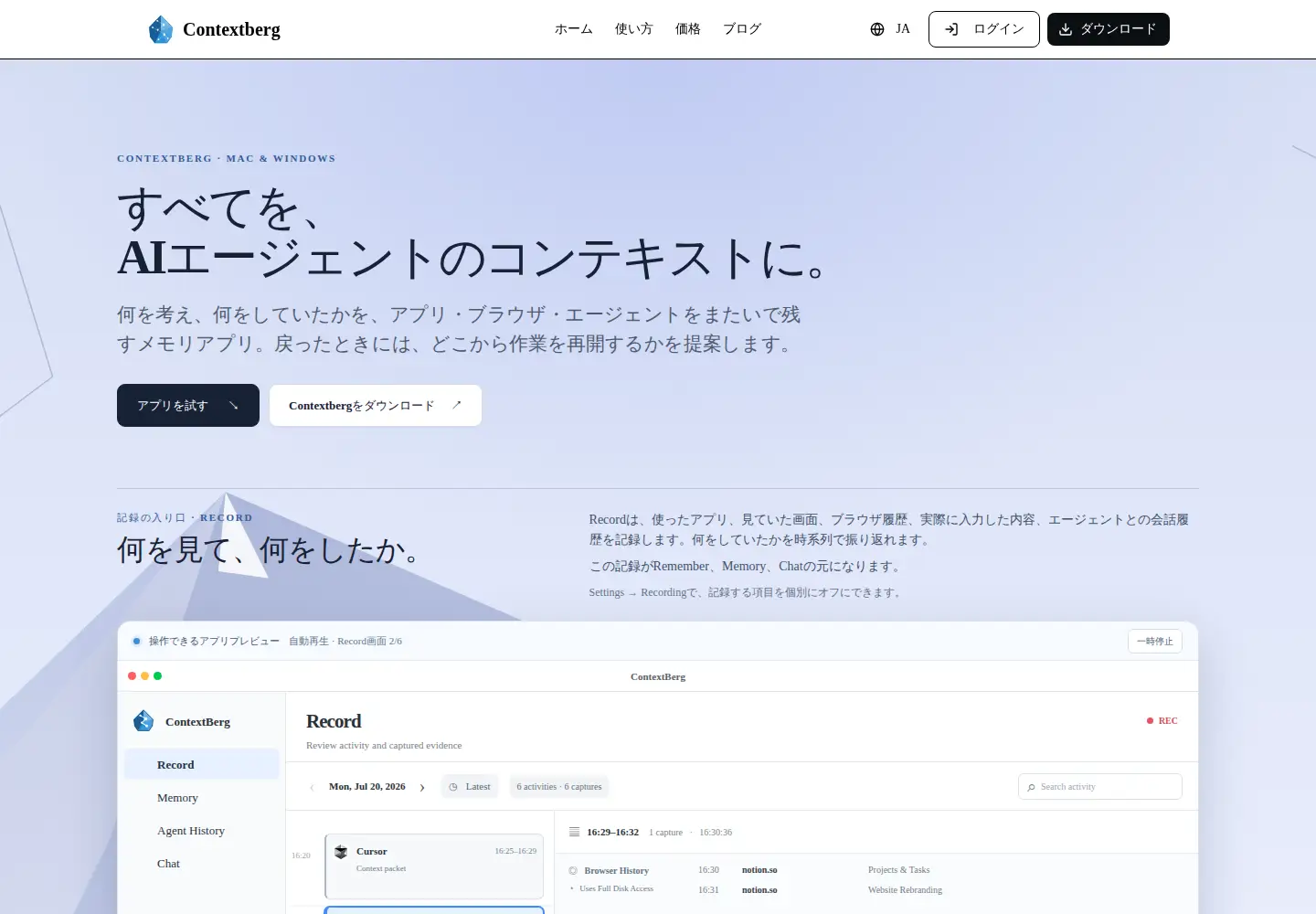The image size is (1316, 914).
Task: Open the 使い方 nav item
Action: 634,29
